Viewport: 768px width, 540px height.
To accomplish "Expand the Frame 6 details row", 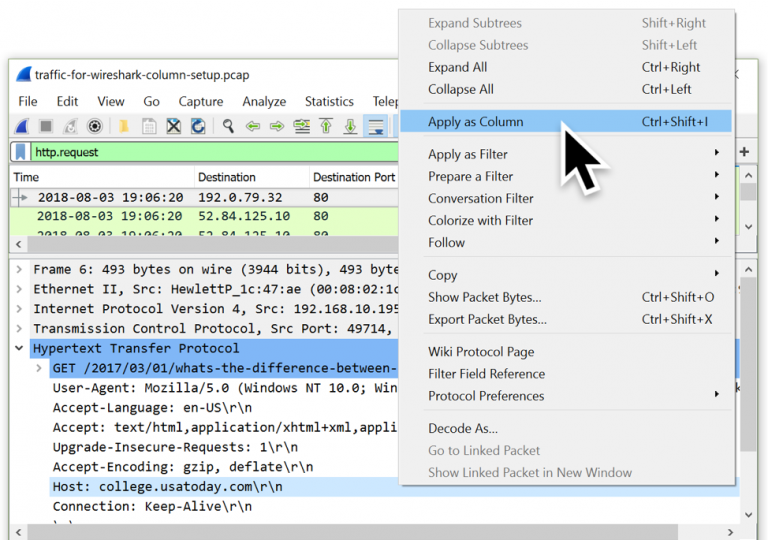I will tap(19, 270).
